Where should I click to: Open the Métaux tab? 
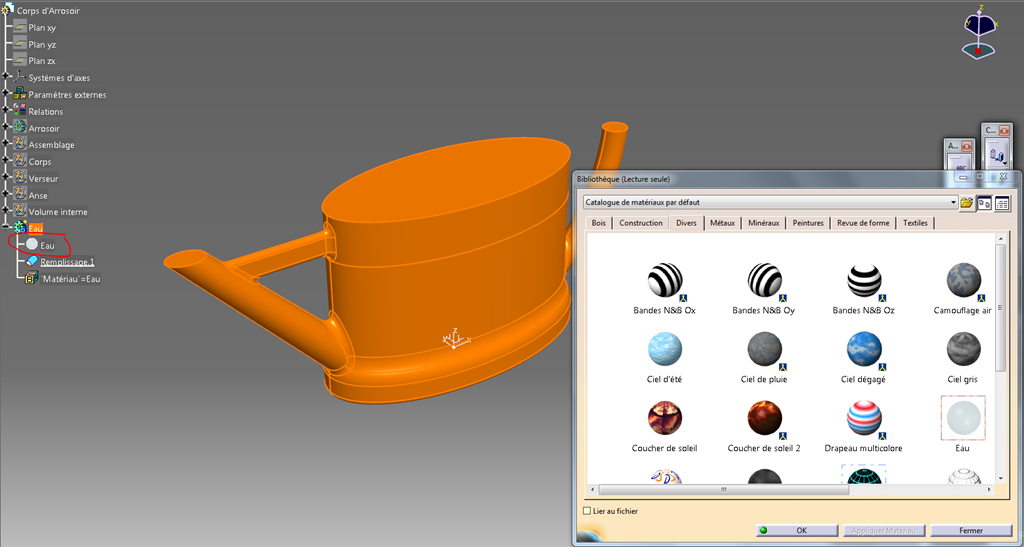point(722,223)
